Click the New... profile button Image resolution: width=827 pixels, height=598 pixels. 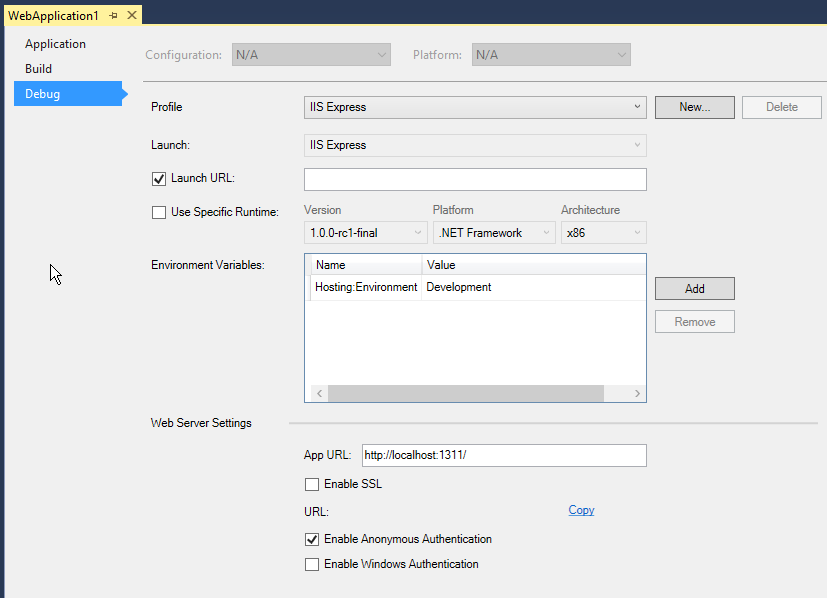[694, 107]
